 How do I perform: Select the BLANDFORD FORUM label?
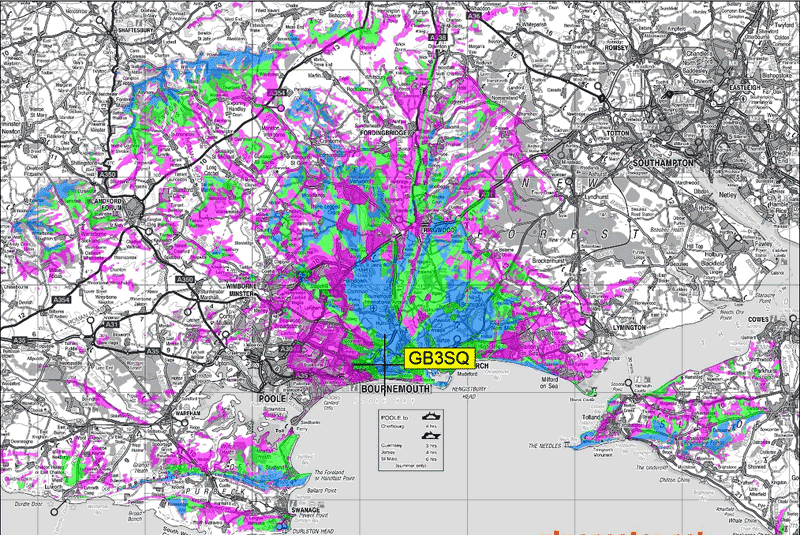point(106,205)
